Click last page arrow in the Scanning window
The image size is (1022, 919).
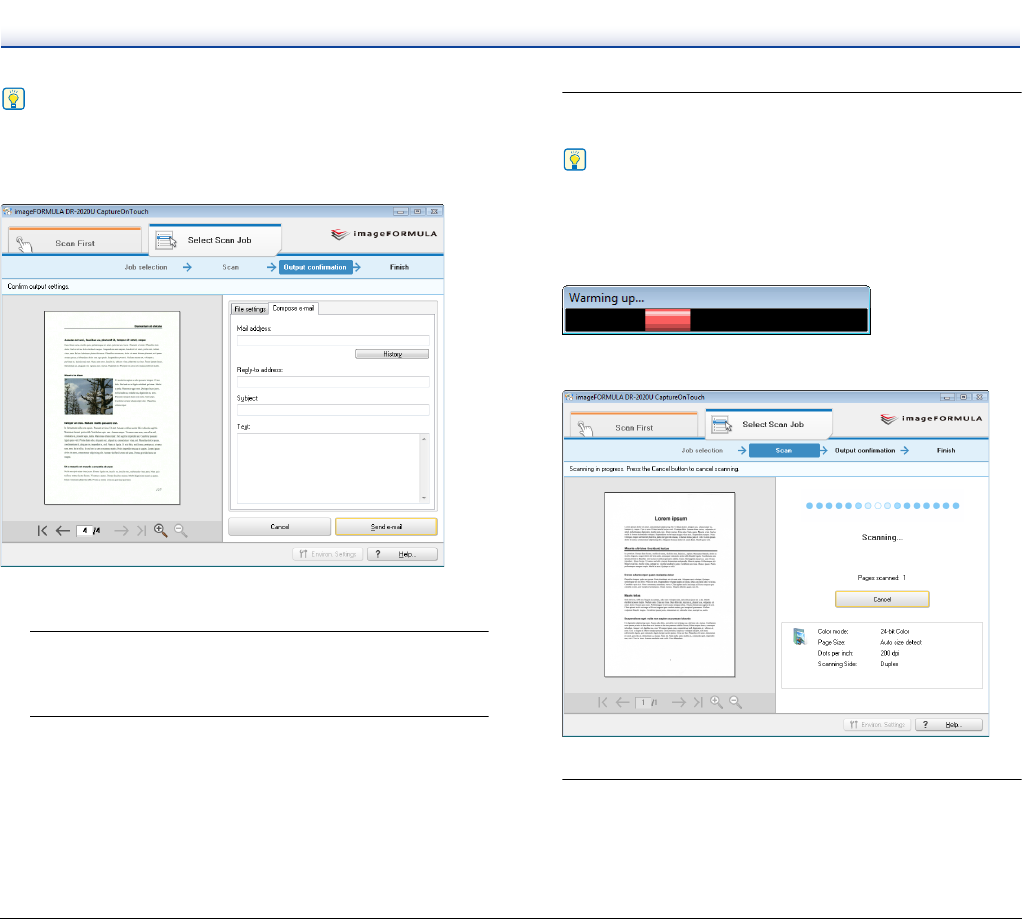[x=697, y=702]
